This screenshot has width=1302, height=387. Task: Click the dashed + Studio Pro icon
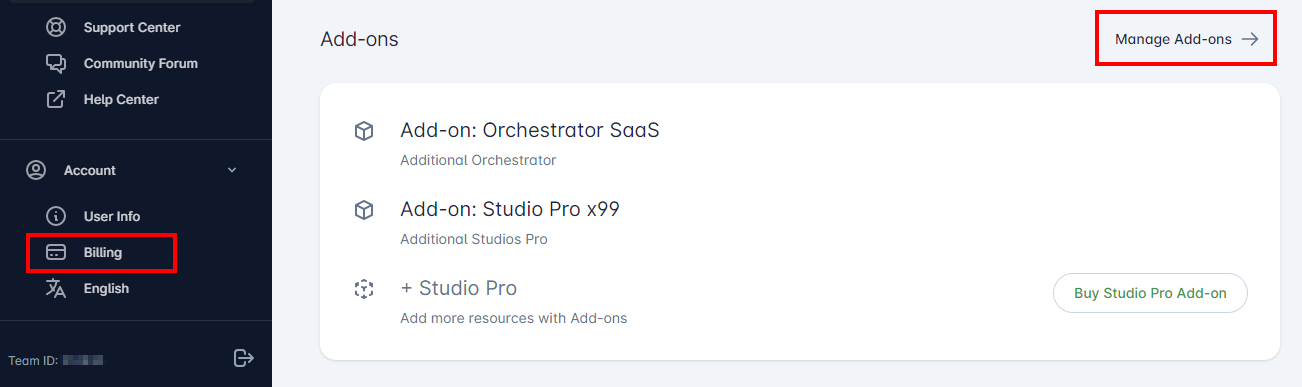pos(364,290)
